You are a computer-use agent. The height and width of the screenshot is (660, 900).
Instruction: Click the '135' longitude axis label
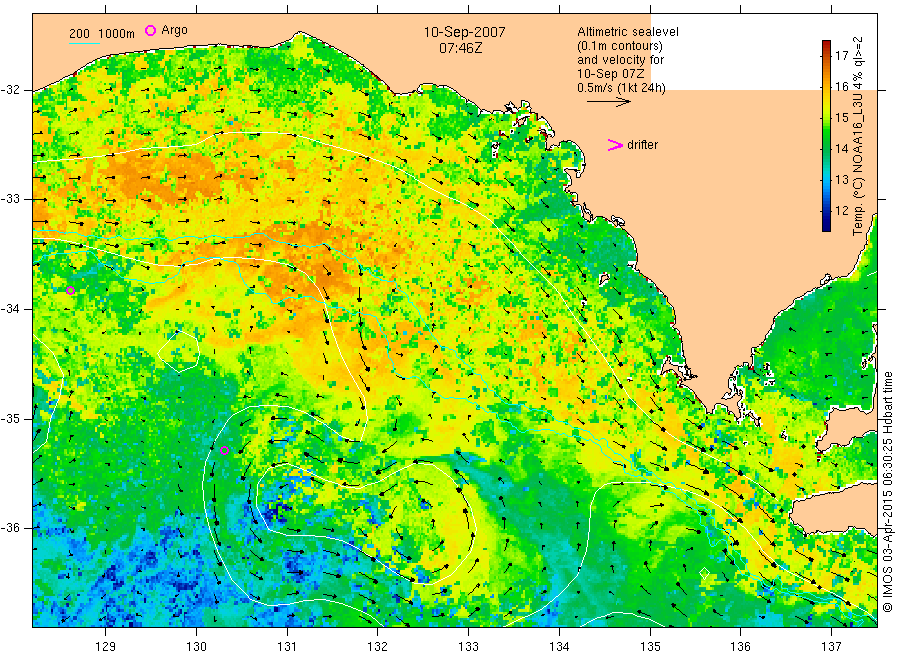(650, 647)
